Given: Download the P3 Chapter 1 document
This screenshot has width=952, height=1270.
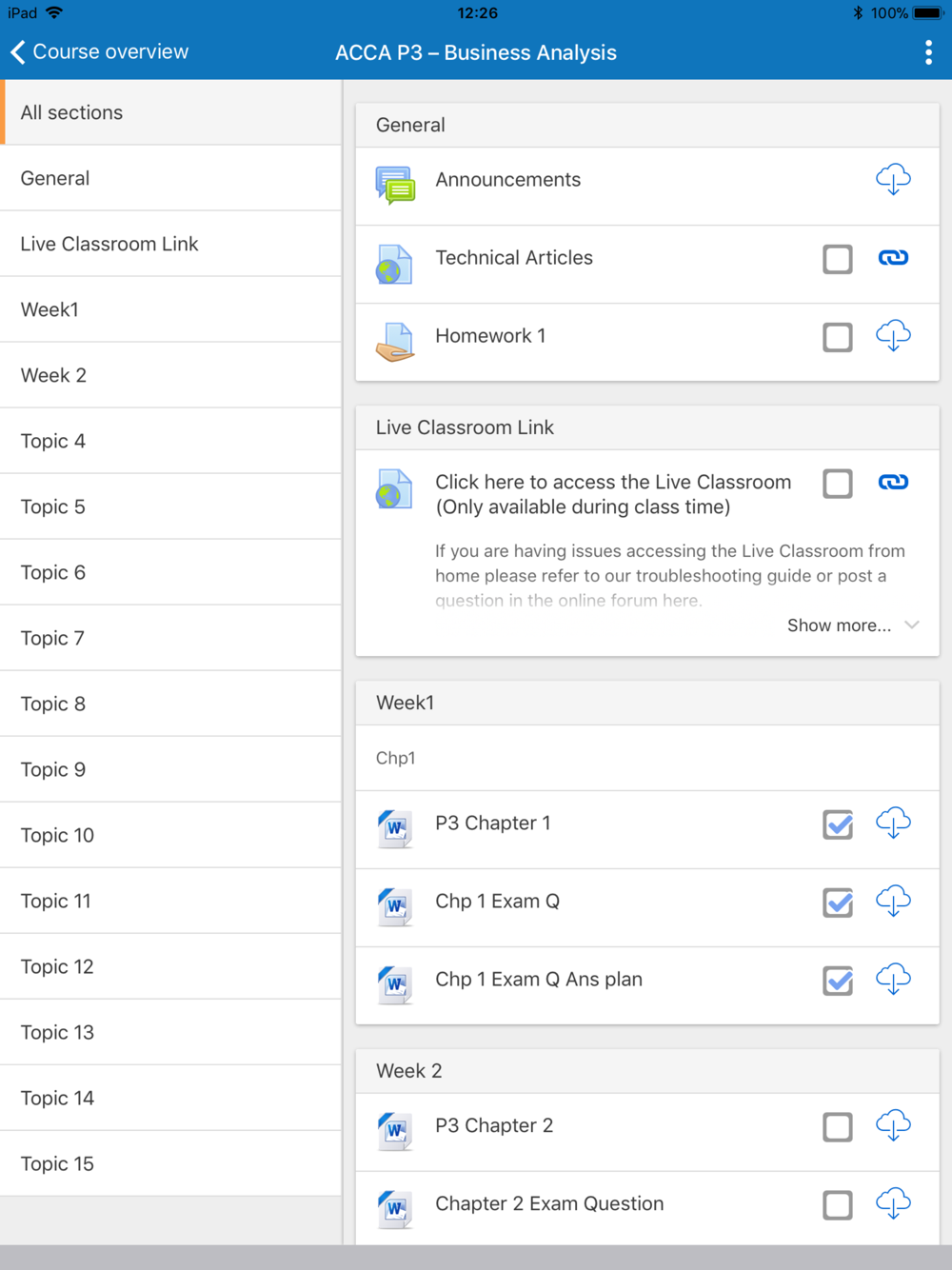Looking at the screenshot, I should pos(893,824).
